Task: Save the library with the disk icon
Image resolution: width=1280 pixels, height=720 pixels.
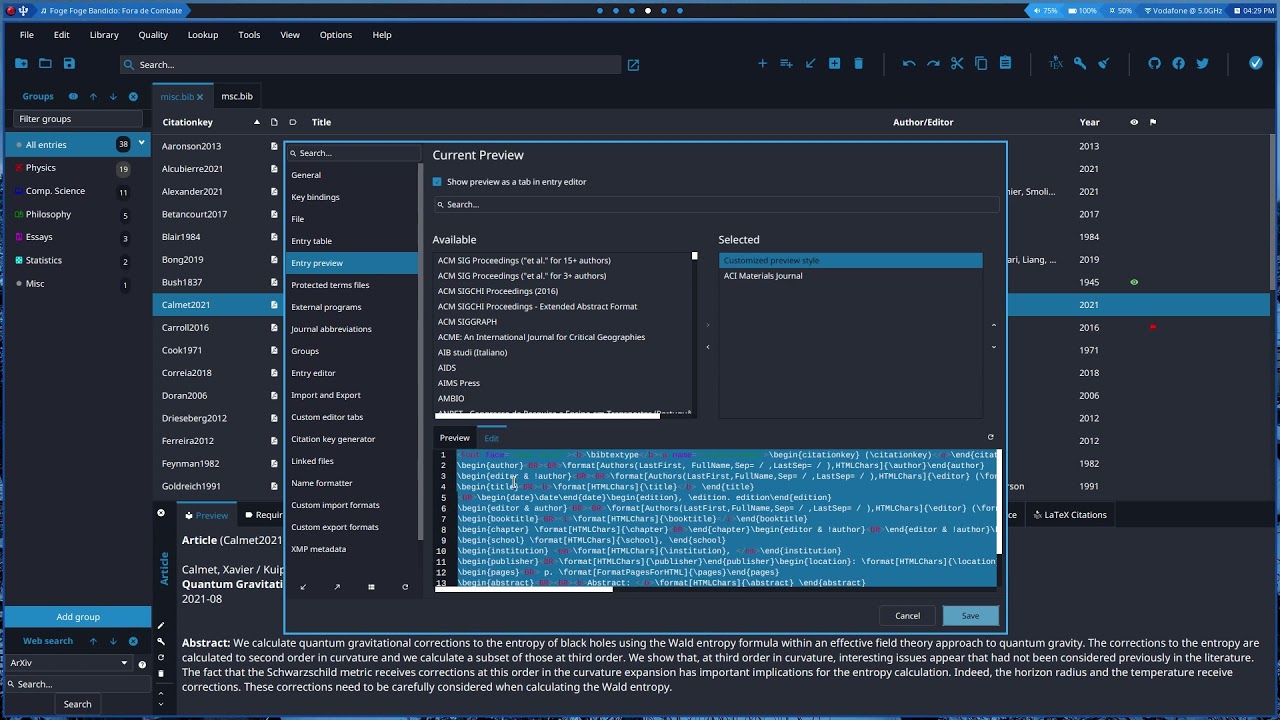Action: tap(69, 64)
